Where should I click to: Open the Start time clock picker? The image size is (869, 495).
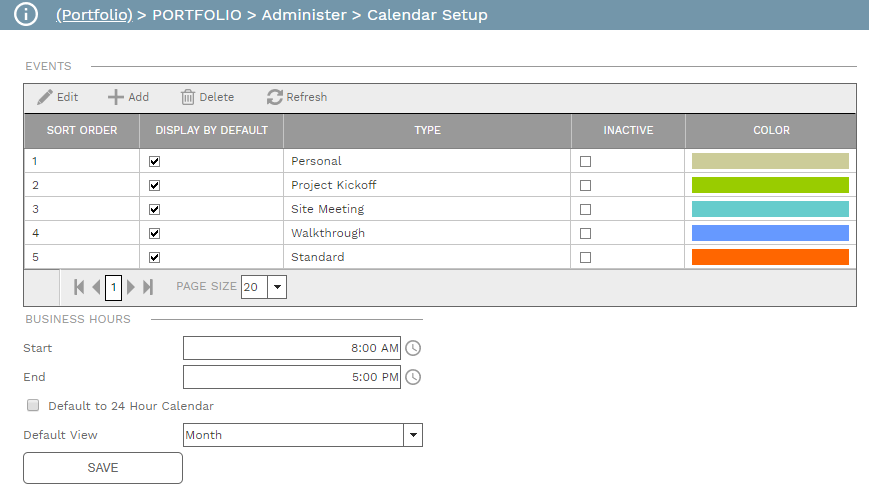412,348
